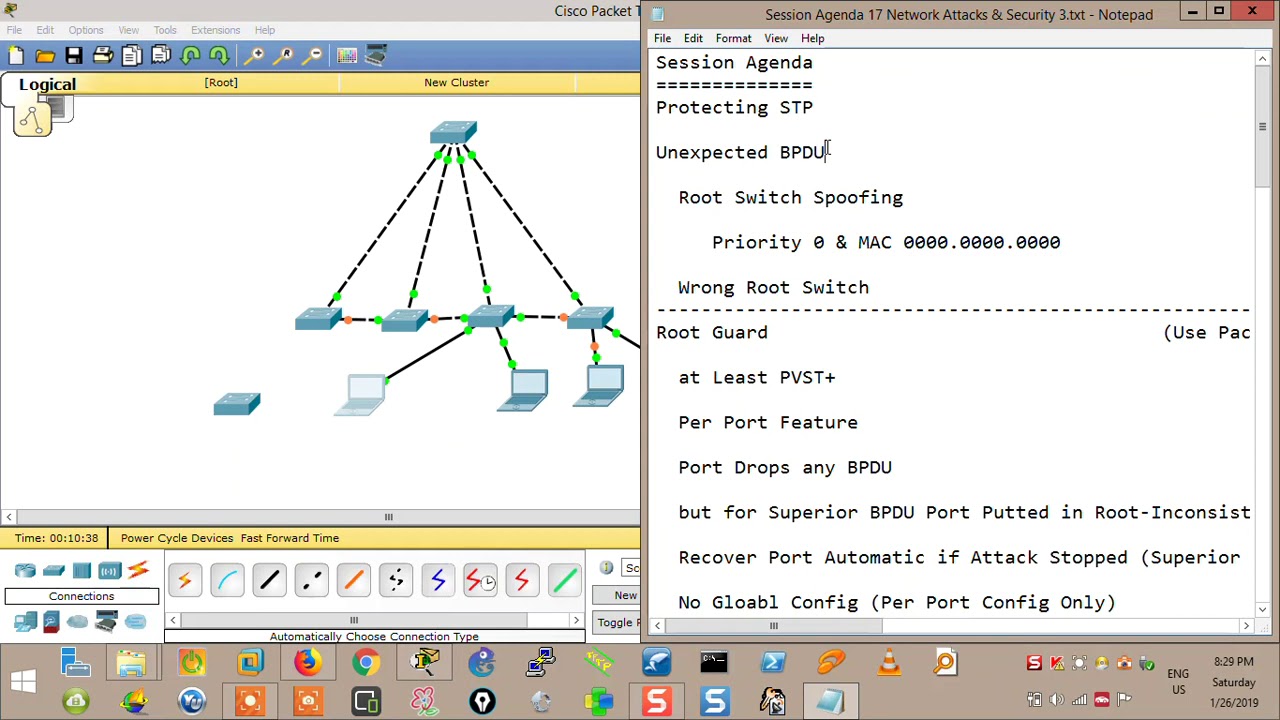Image resolution: width=1280 pixels, height=720 pixels.
Task: Pick the red Serial DTE cable
Action: pos(521,581)
